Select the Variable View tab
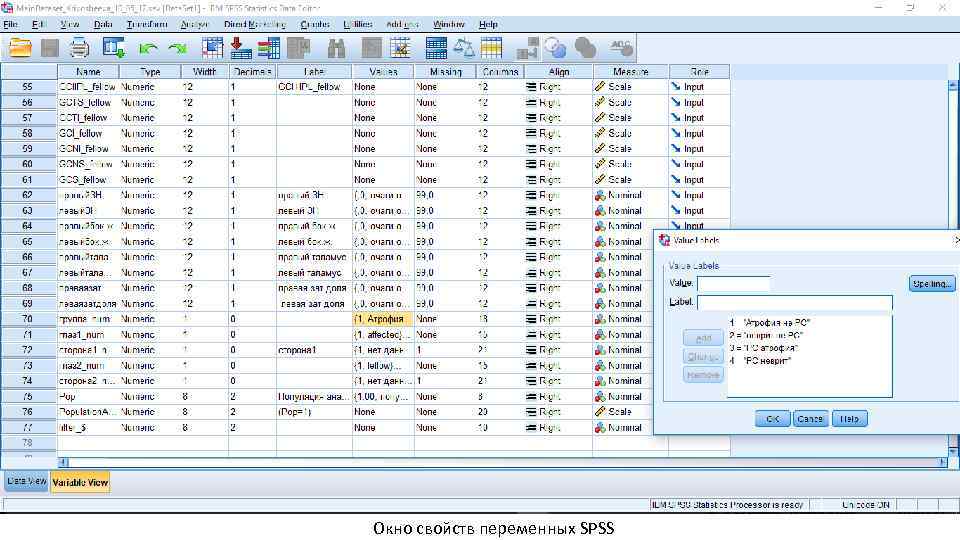The image size is (960, 540). [80, 482]
